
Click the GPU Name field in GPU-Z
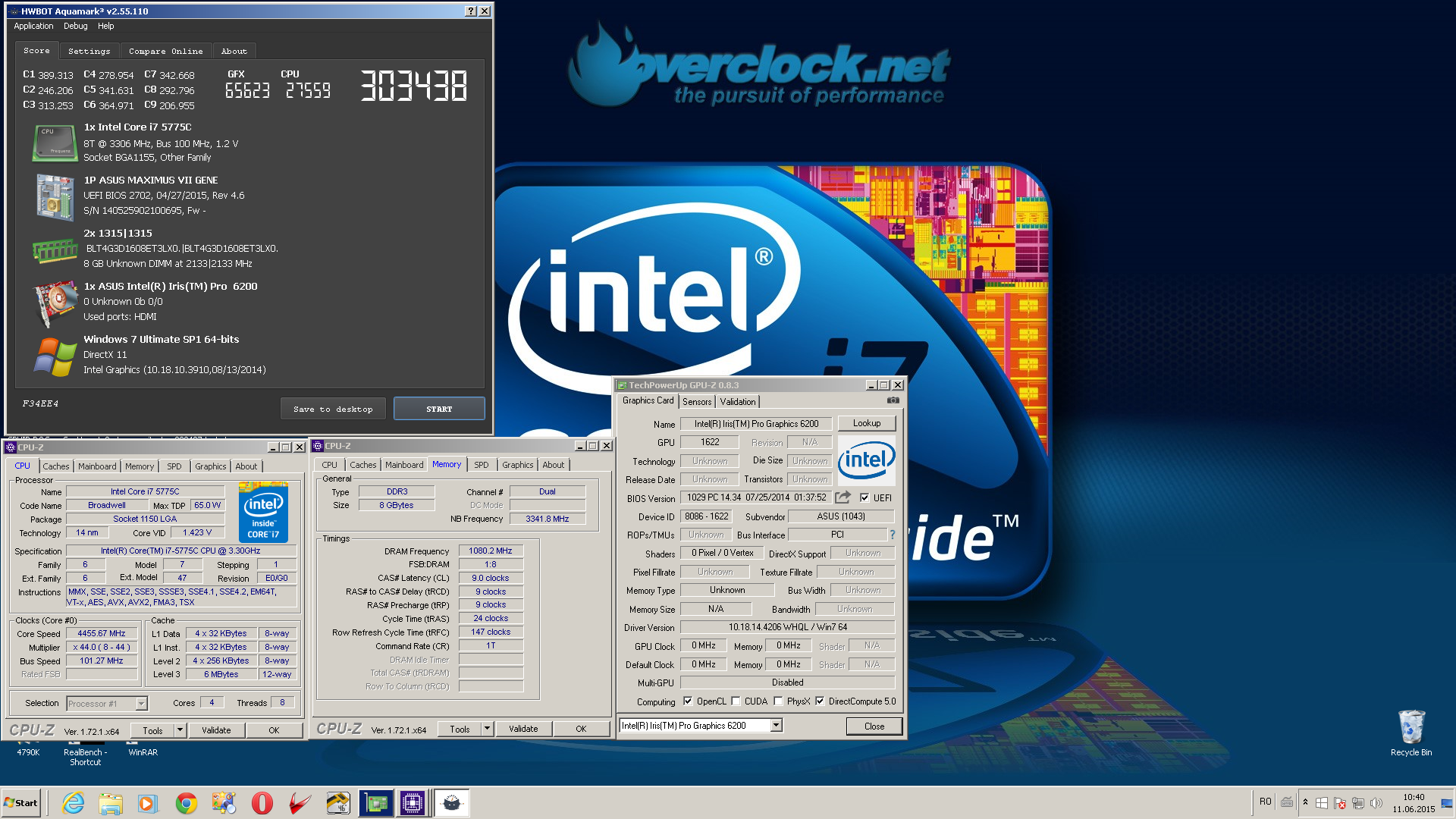pyautogui.click(x=755, y=424)
